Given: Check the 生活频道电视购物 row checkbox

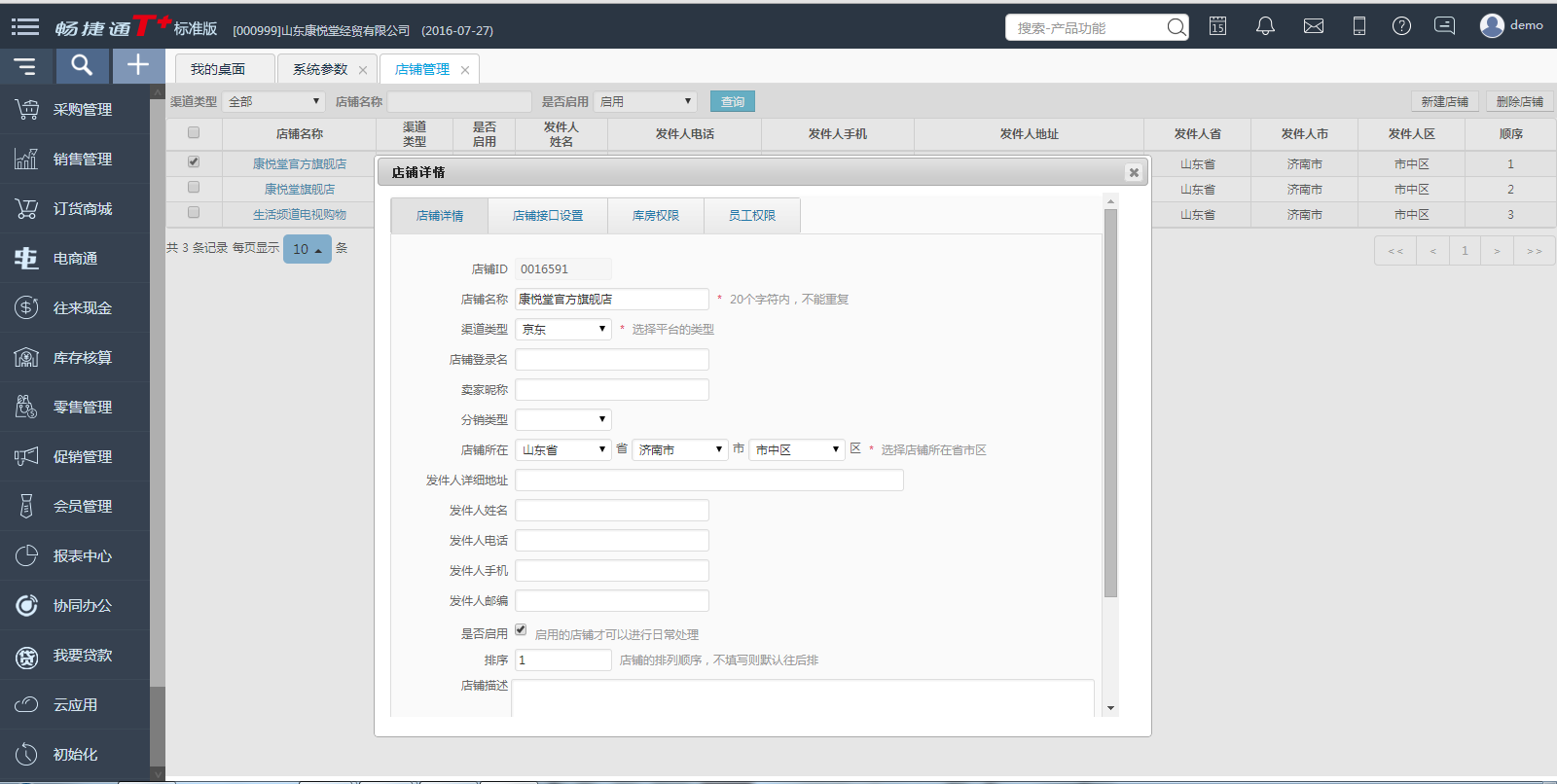Looking at the screenshot, I should (194, 213).
